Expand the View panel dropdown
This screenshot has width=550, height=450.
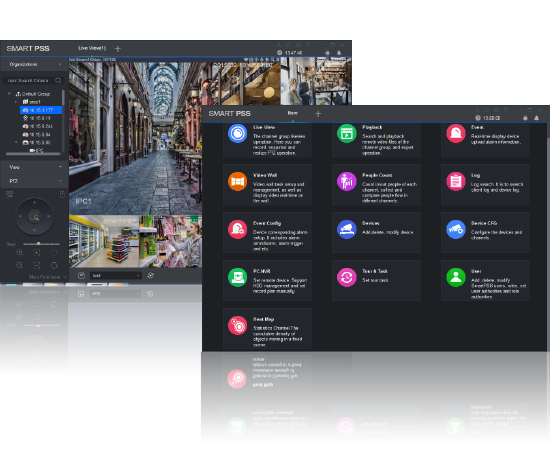60,167
